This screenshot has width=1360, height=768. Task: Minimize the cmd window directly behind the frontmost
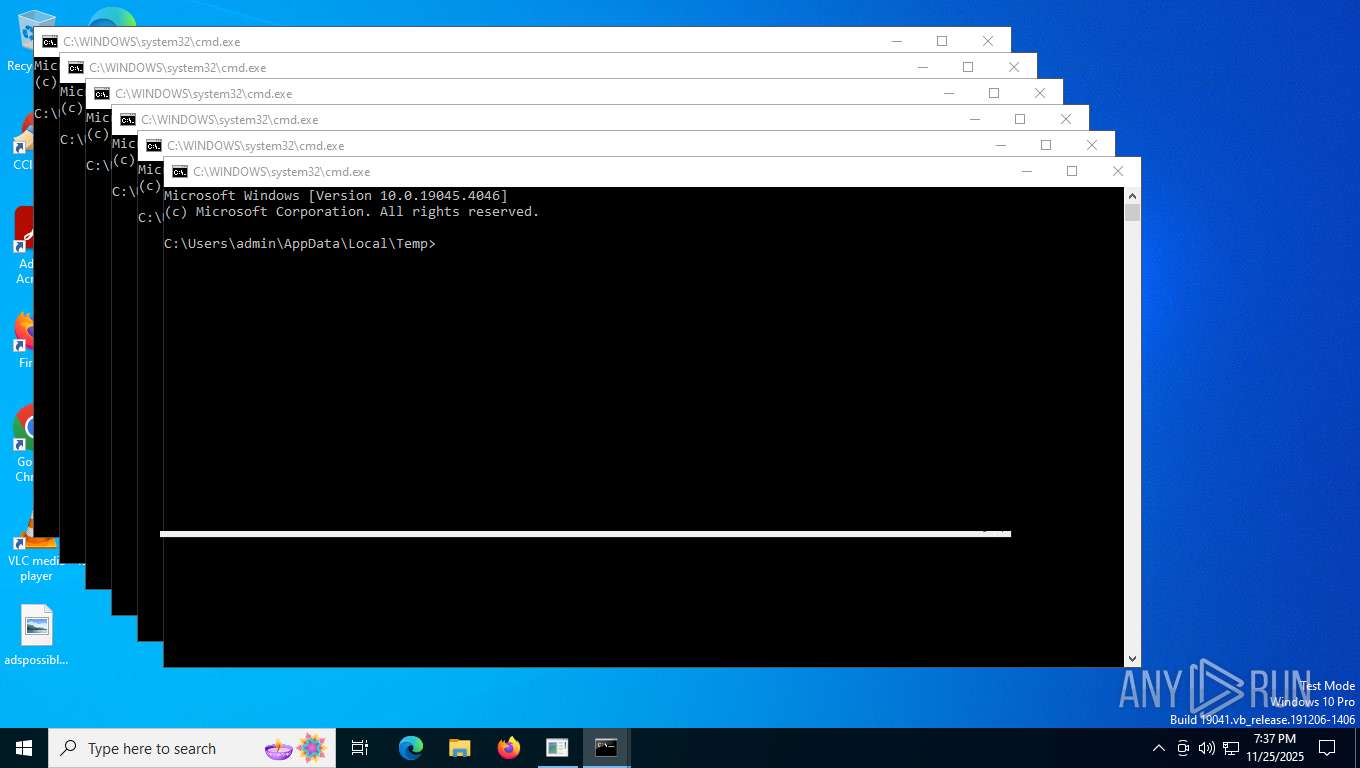point(1000,146)
